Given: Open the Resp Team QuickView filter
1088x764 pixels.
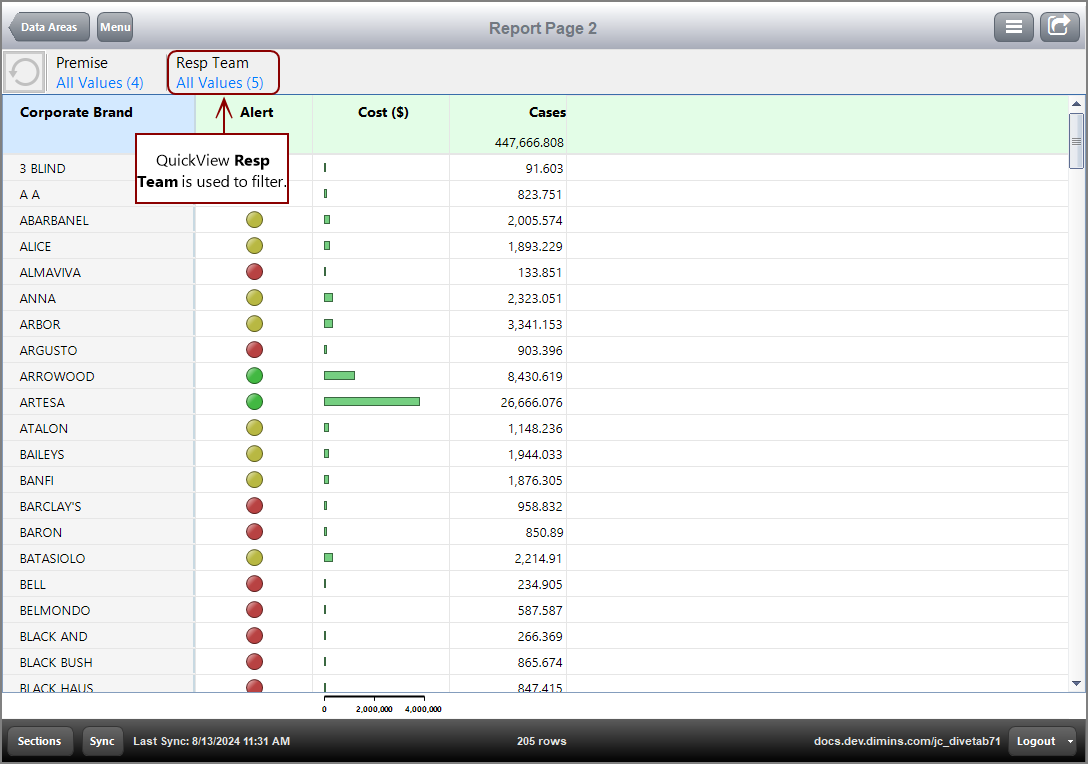Looking at the screenshot, I should pos(221,72).
